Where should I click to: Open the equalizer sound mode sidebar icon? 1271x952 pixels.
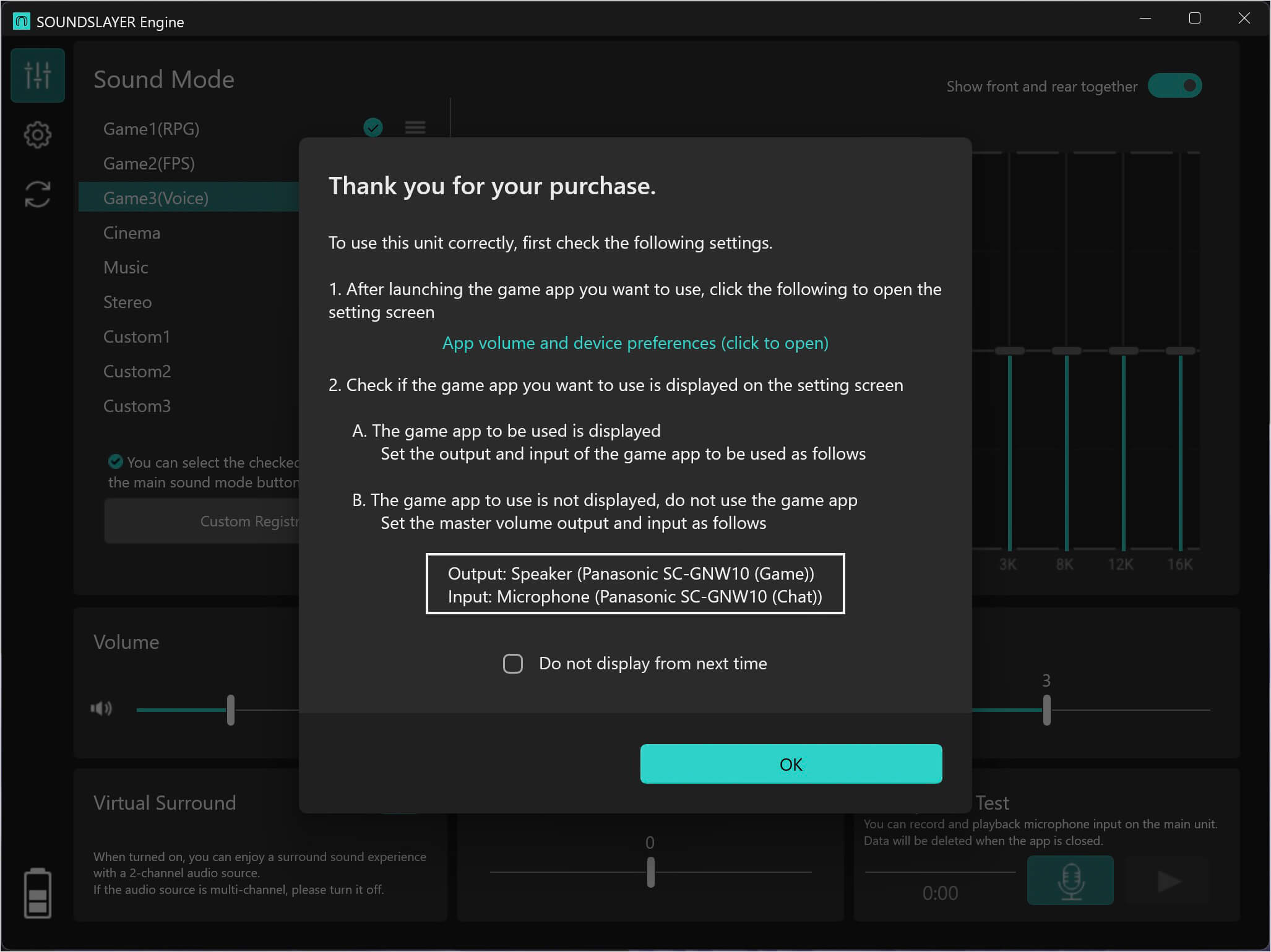[x=37, y=75]
